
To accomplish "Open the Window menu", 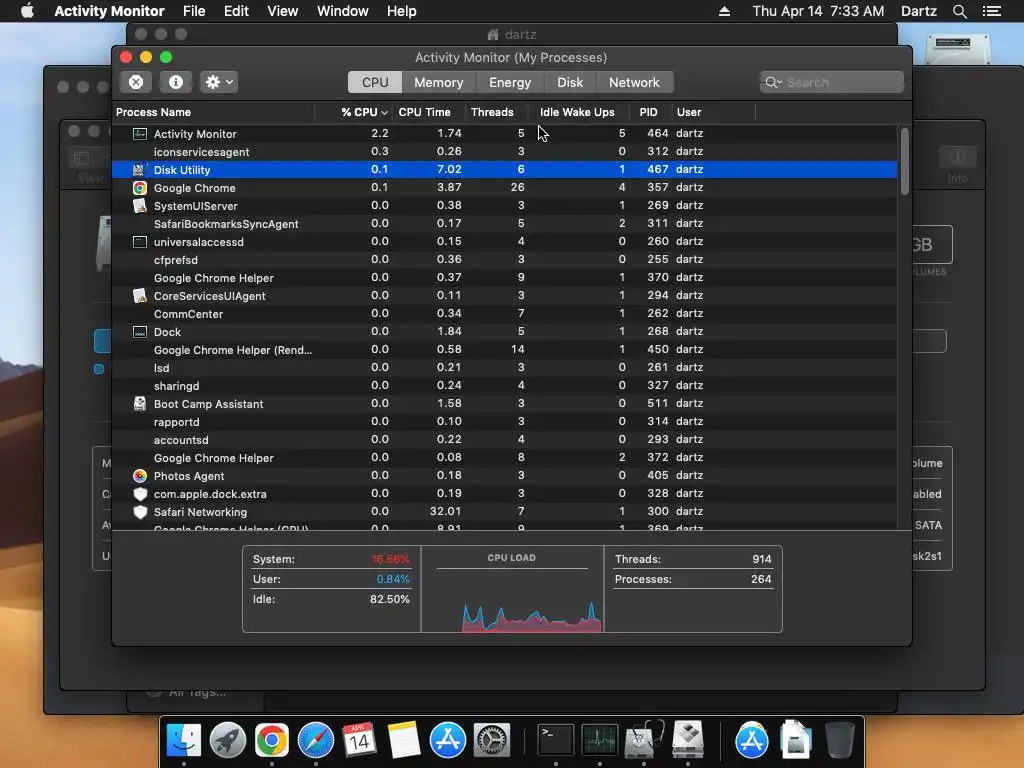I will pos(342,11).
